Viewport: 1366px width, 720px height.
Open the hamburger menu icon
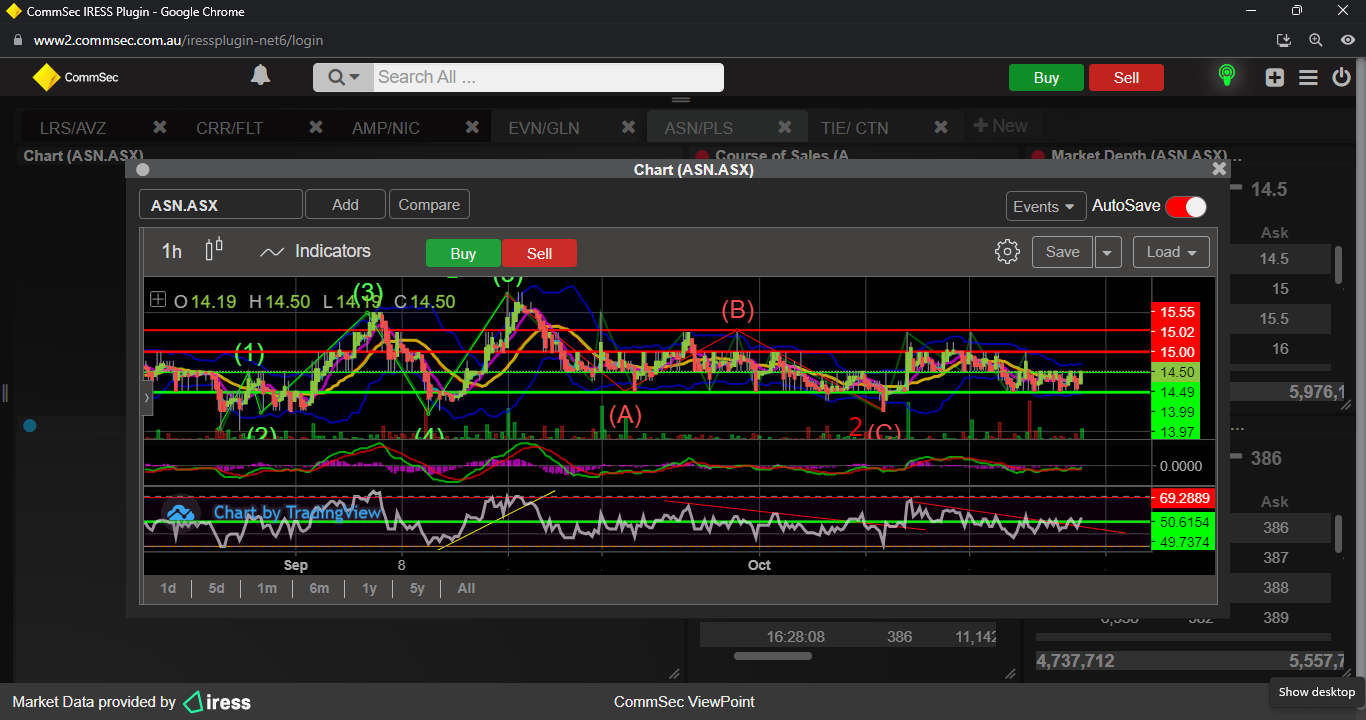click(1308, 77)
